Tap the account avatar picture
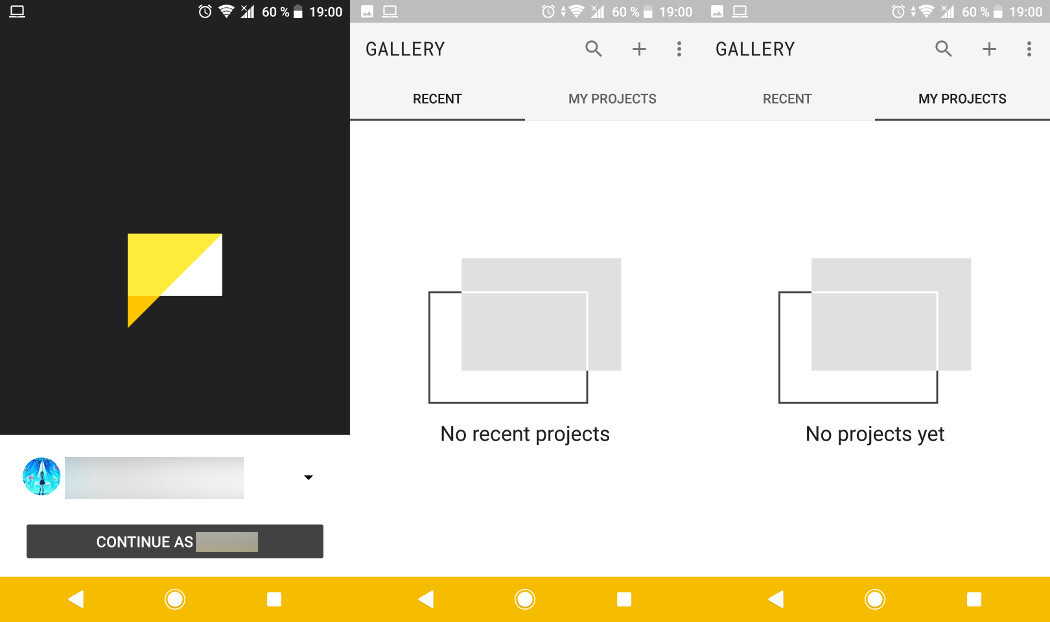This screenshot has width=1050, height=622. point(42,477)
